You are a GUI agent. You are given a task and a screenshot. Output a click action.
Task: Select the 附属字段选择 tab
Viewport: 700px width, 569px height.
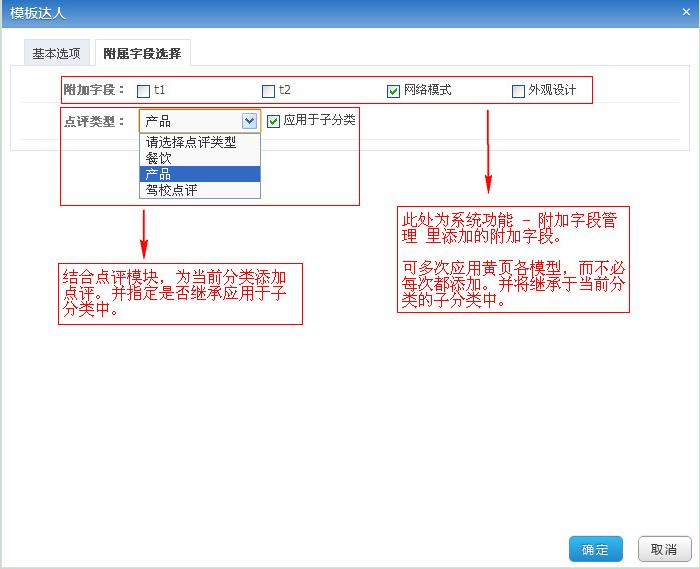tap(142, 53)
